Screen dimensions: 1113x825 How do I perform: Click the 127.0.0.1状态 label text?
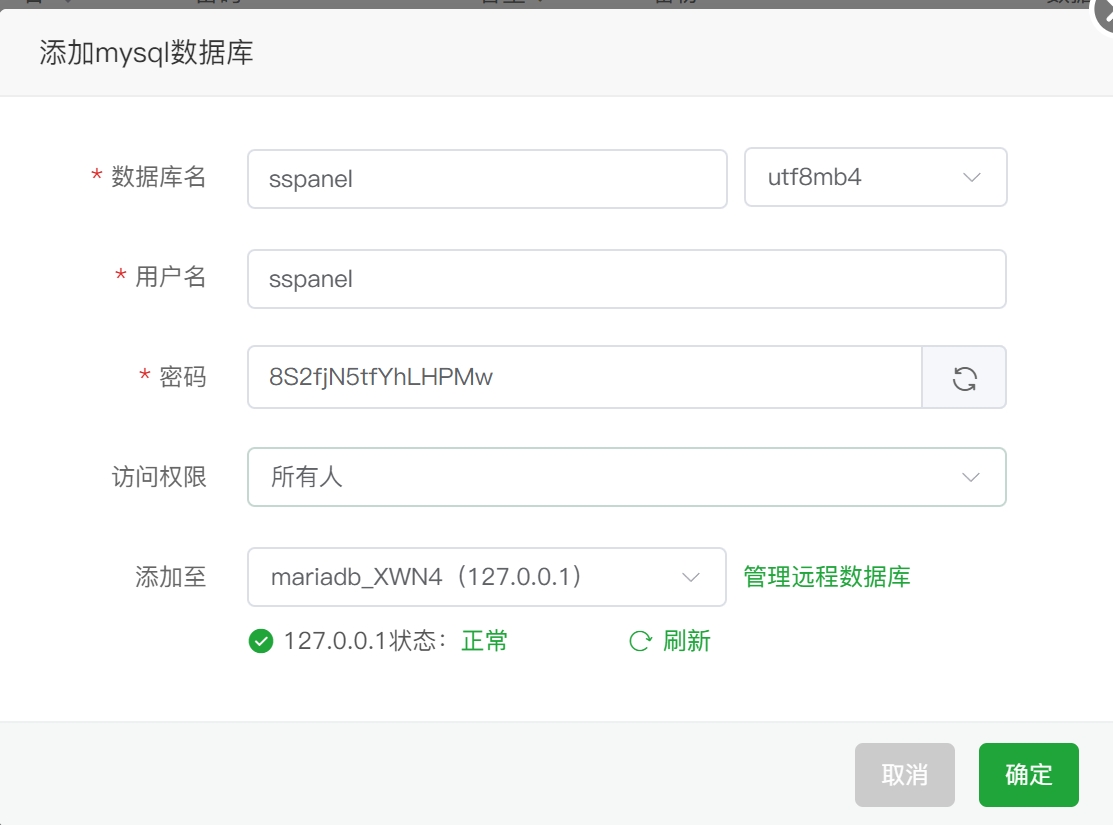pyautogui.click(x=365, y=641)
